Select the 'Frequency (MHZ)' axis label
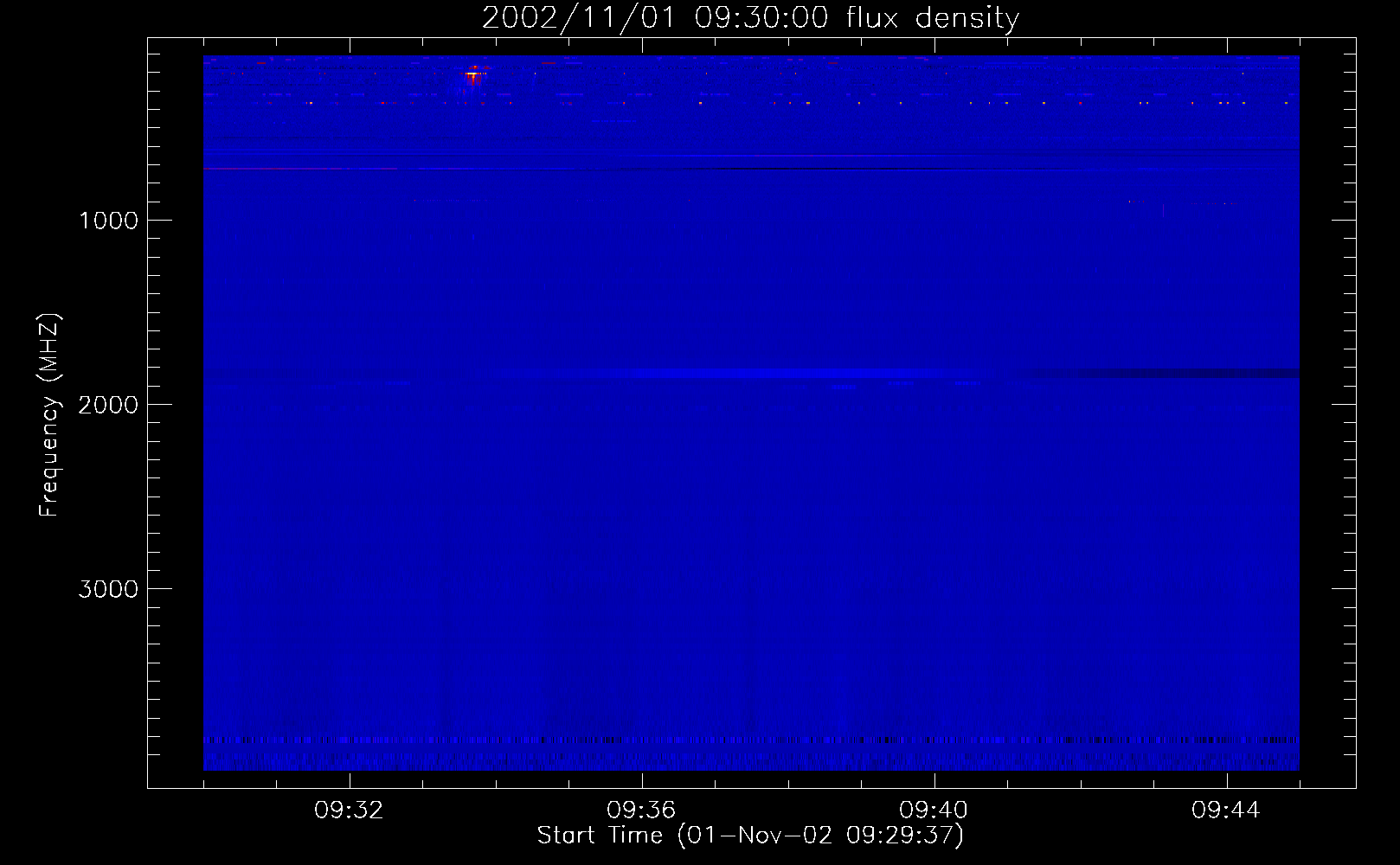 48,415
